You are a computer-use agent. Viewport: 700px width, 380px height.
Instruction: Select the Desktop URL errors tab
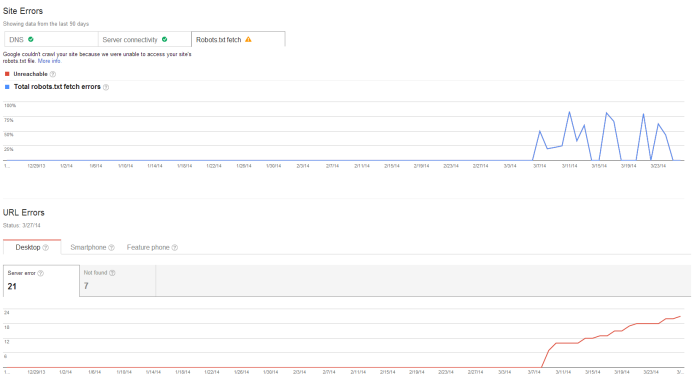pyautogui.click(x=32, y=247)
